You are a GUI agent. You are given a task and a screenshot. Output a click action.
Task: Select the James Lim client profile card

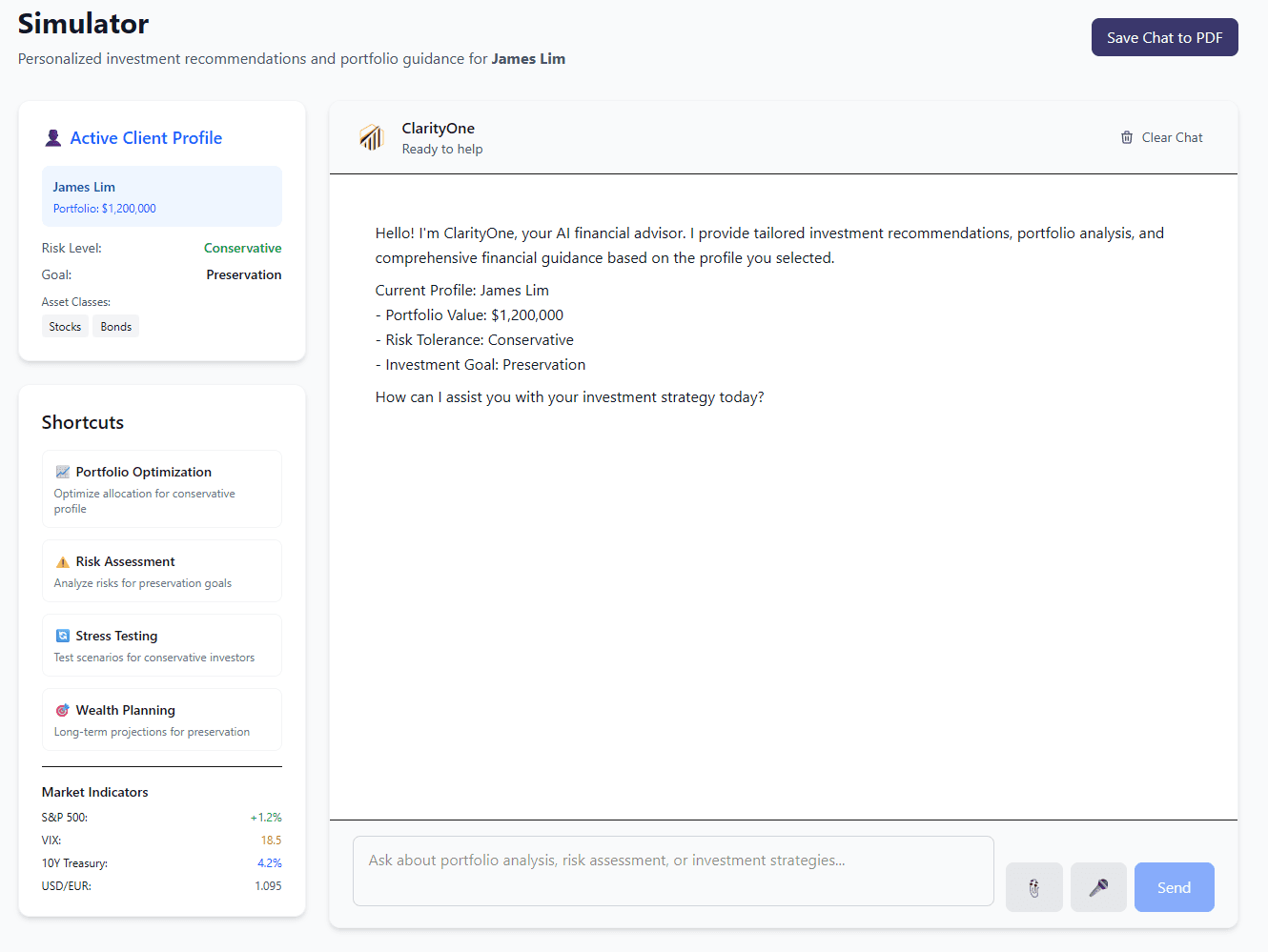pyautogui.click(x=161, y=196)
